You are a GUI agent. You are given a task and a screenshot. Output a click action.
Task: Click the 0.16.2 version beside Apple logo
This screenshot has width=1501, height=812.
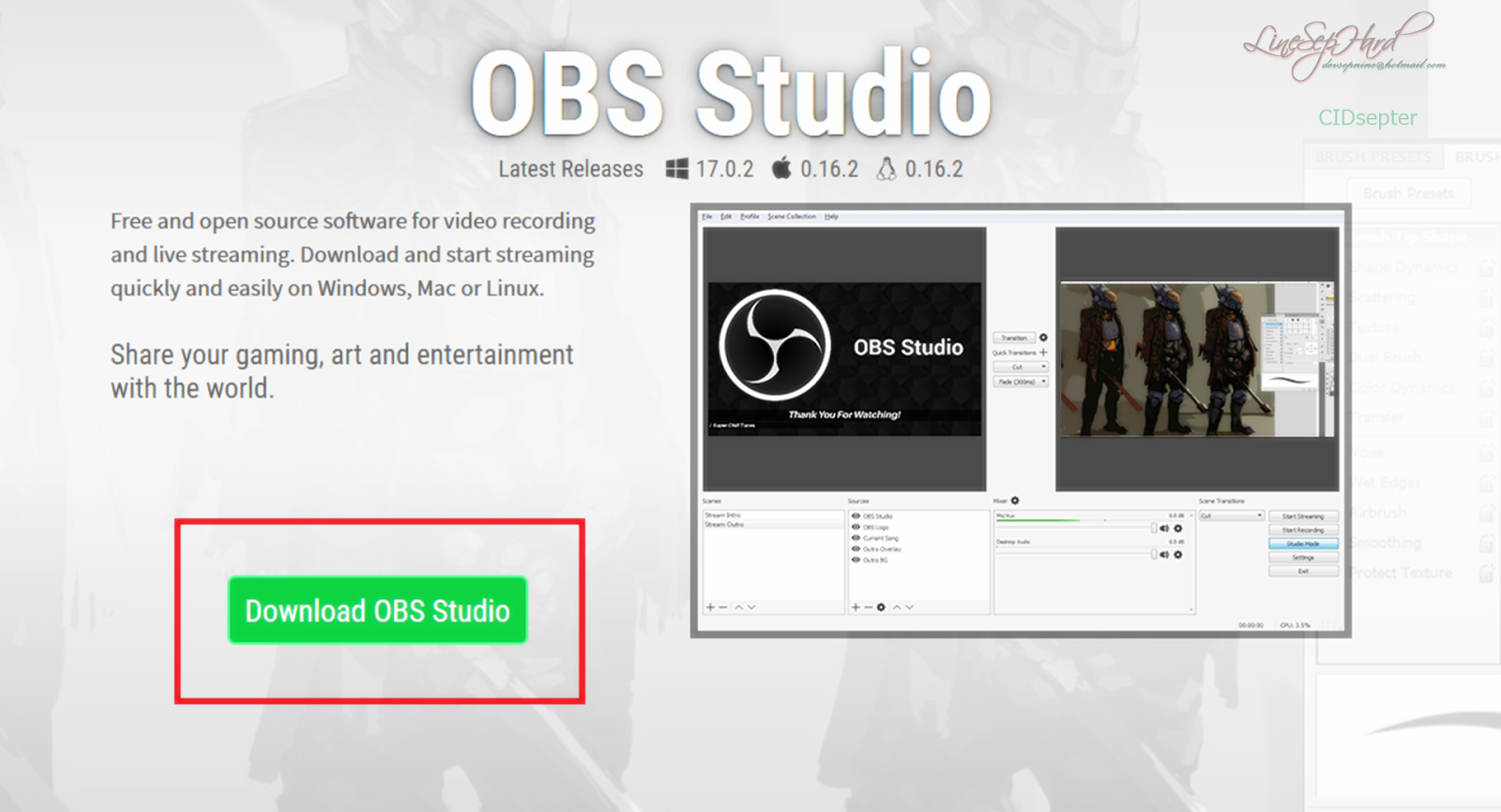tap(829, 169)
